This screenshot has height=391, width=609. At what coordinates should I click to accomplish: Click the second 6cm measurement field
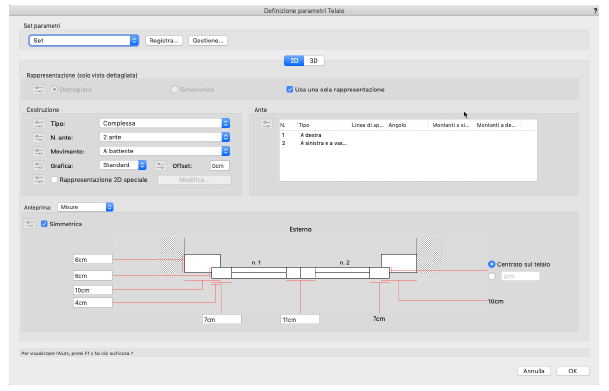93,276
